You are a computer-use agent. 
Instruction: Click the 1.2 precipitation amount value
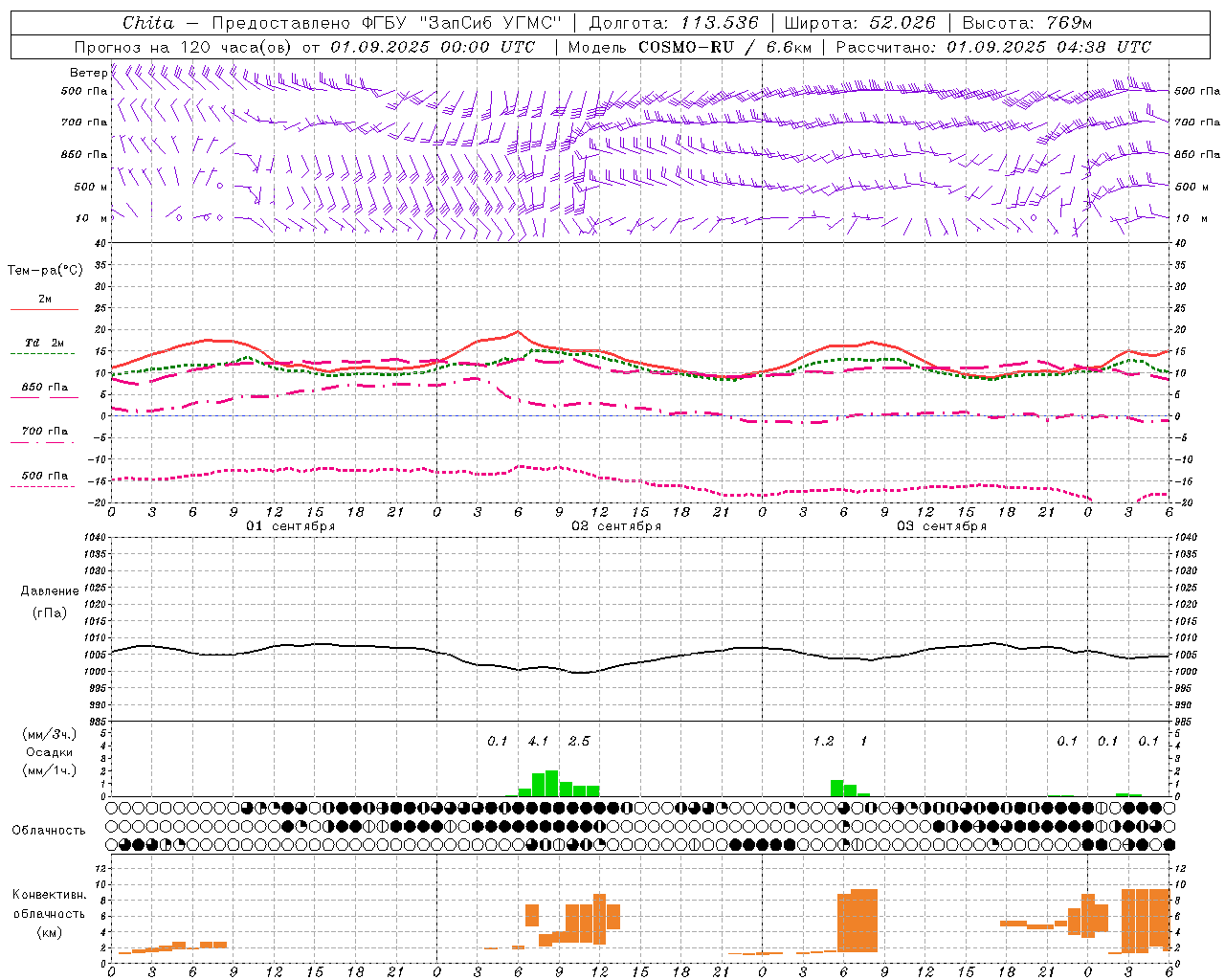coord(823,742)
